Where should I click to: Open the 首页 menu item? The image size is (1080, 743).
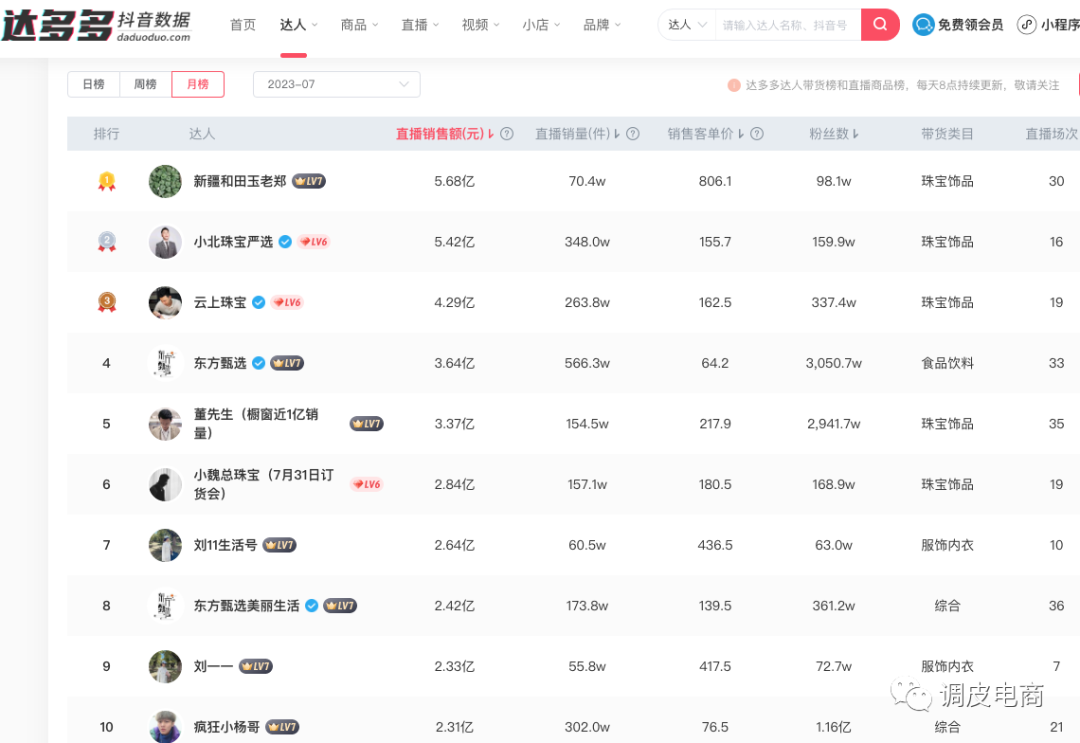242,24
